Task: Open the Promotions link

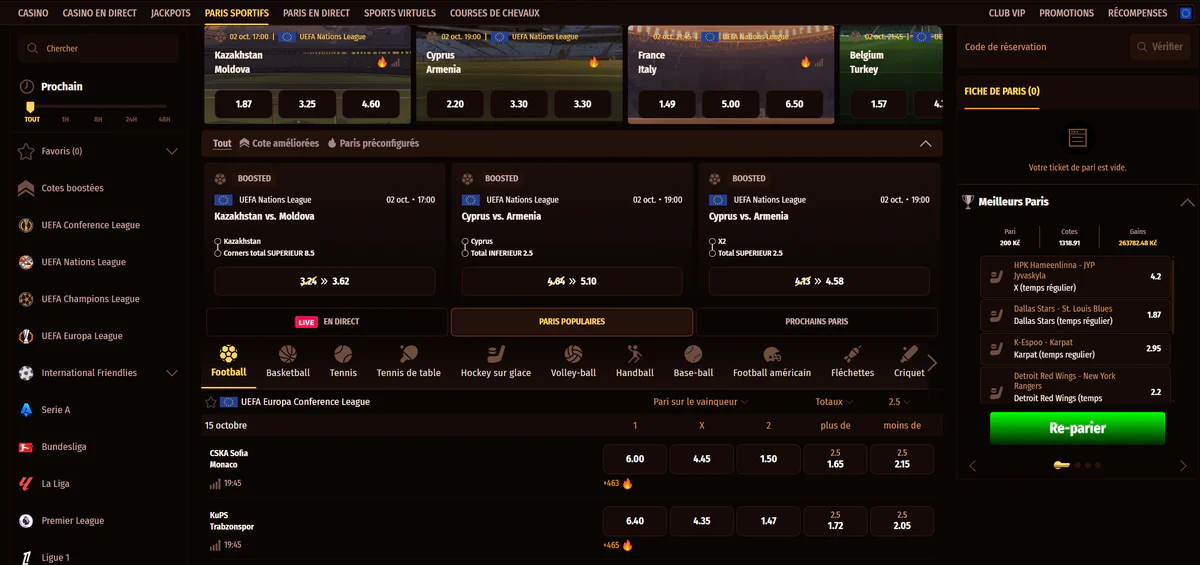Action: 1066,13
